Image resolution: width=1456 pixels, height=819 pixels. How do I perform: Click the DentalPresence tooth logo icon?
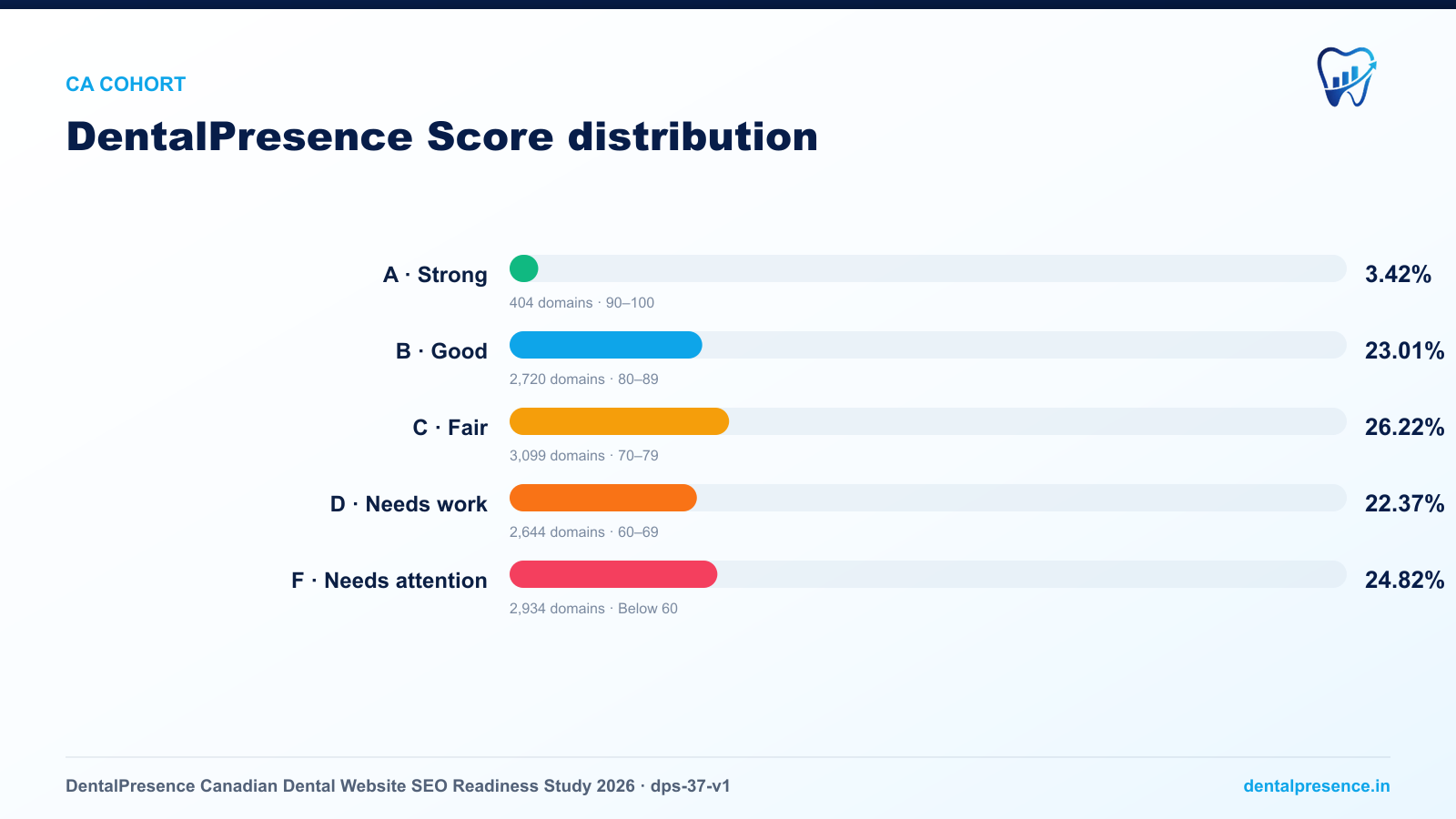(x=1347, y=77)
